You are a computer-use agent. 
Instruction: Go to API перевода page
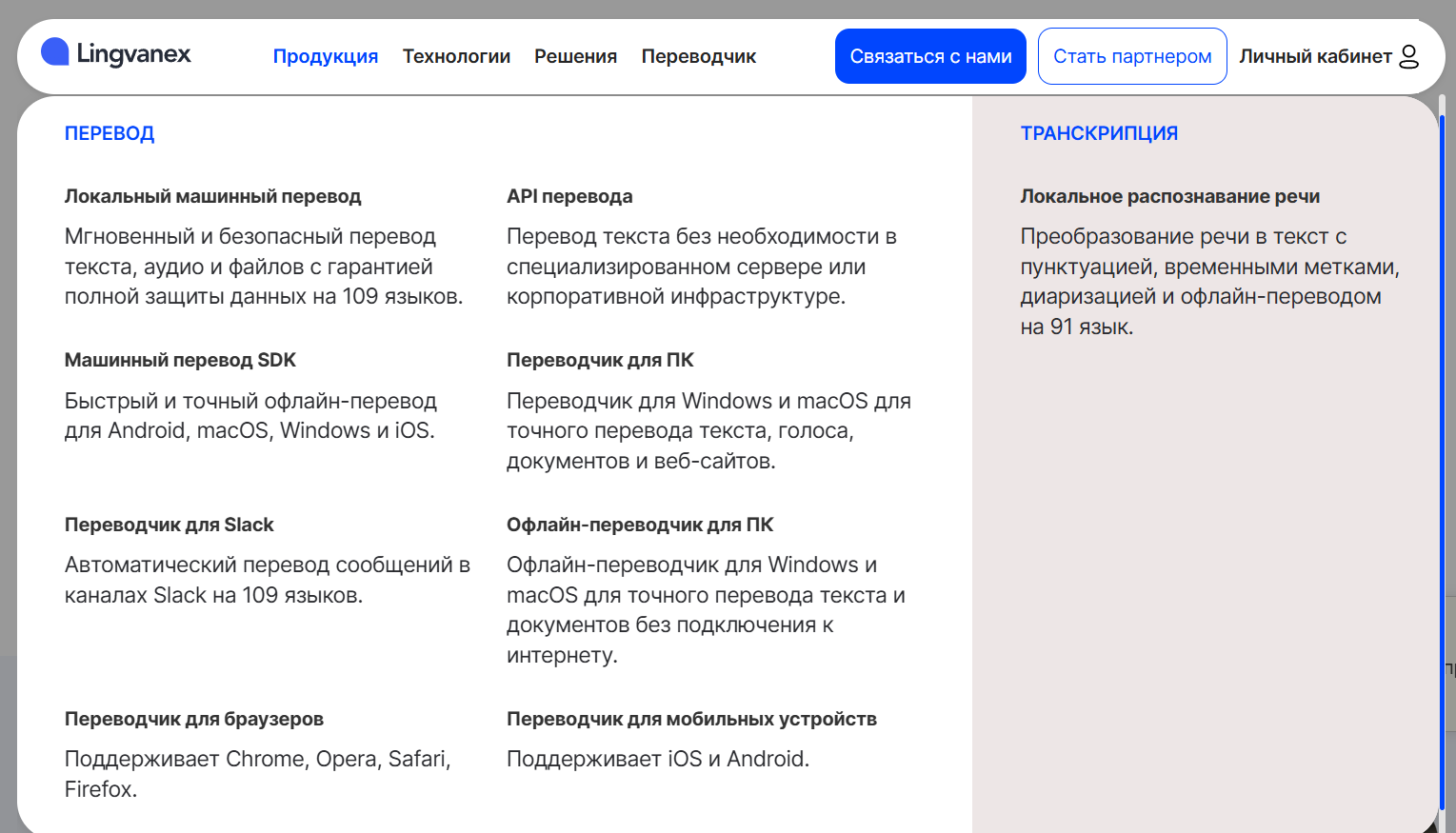click(x=569, y=197)
